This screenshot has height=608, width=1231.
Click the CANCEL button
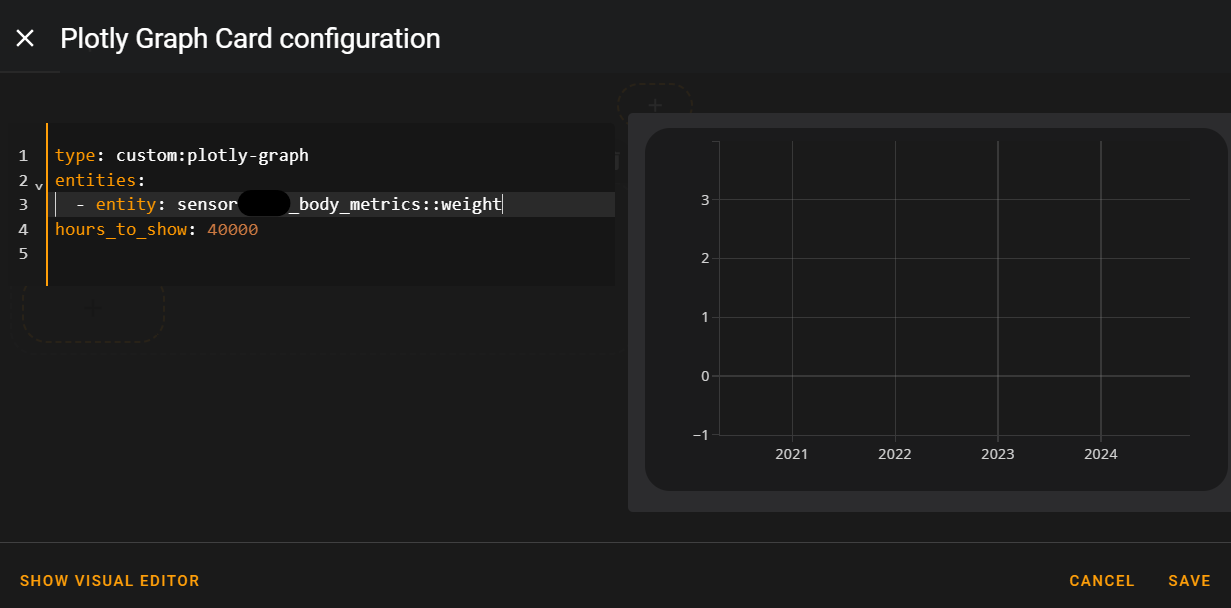1101,580
